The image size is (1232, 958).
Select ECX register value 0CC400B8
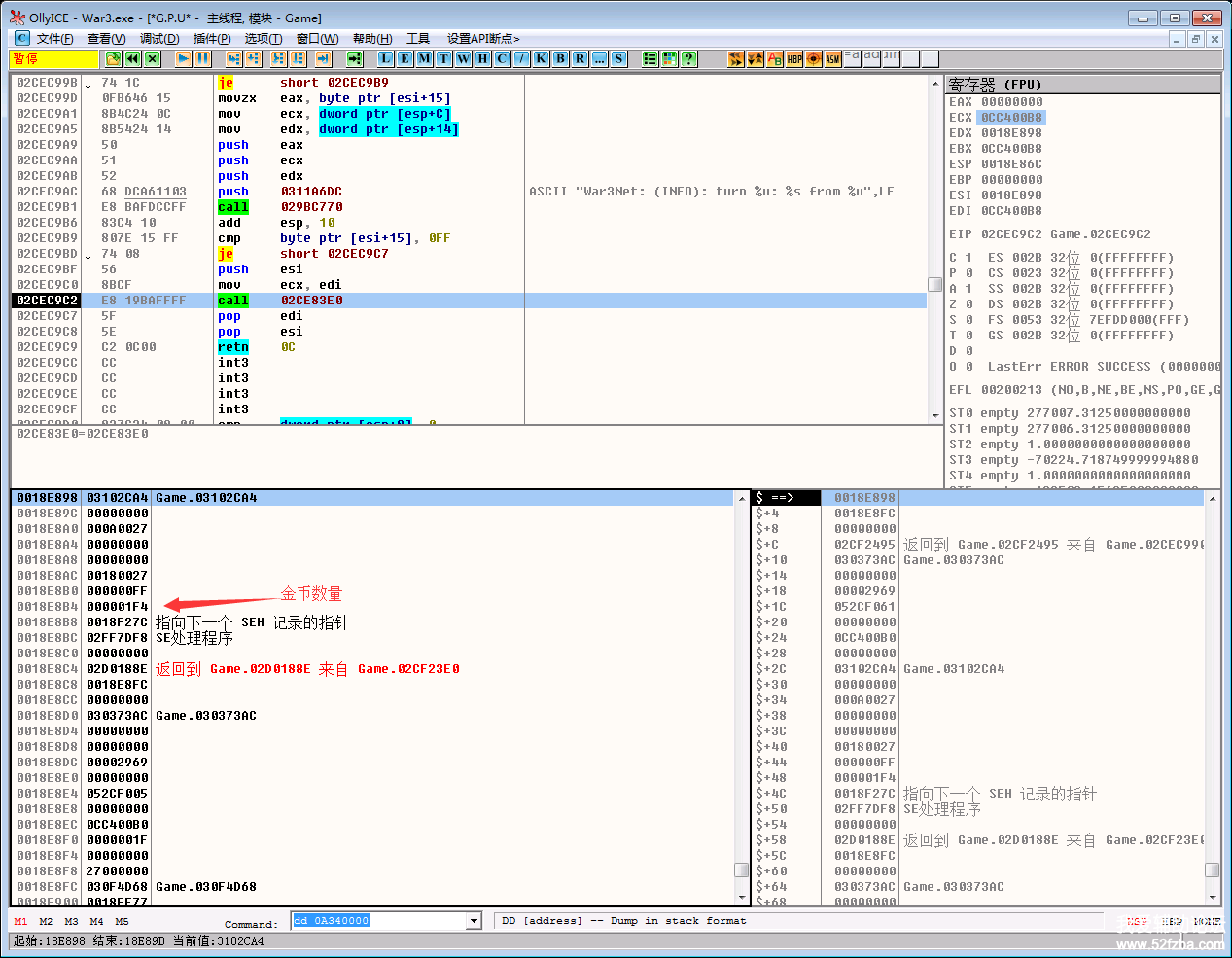[1011, 118]
